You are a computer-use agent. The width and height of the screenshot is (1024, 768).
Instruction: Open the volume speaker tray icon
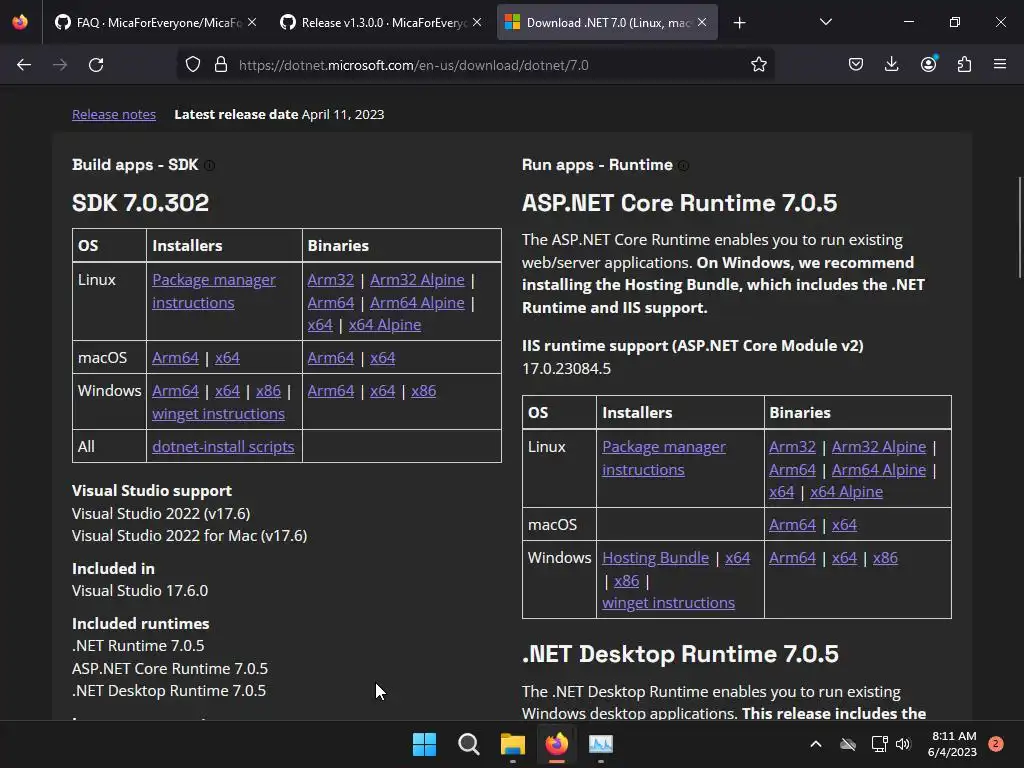[903, 744]
